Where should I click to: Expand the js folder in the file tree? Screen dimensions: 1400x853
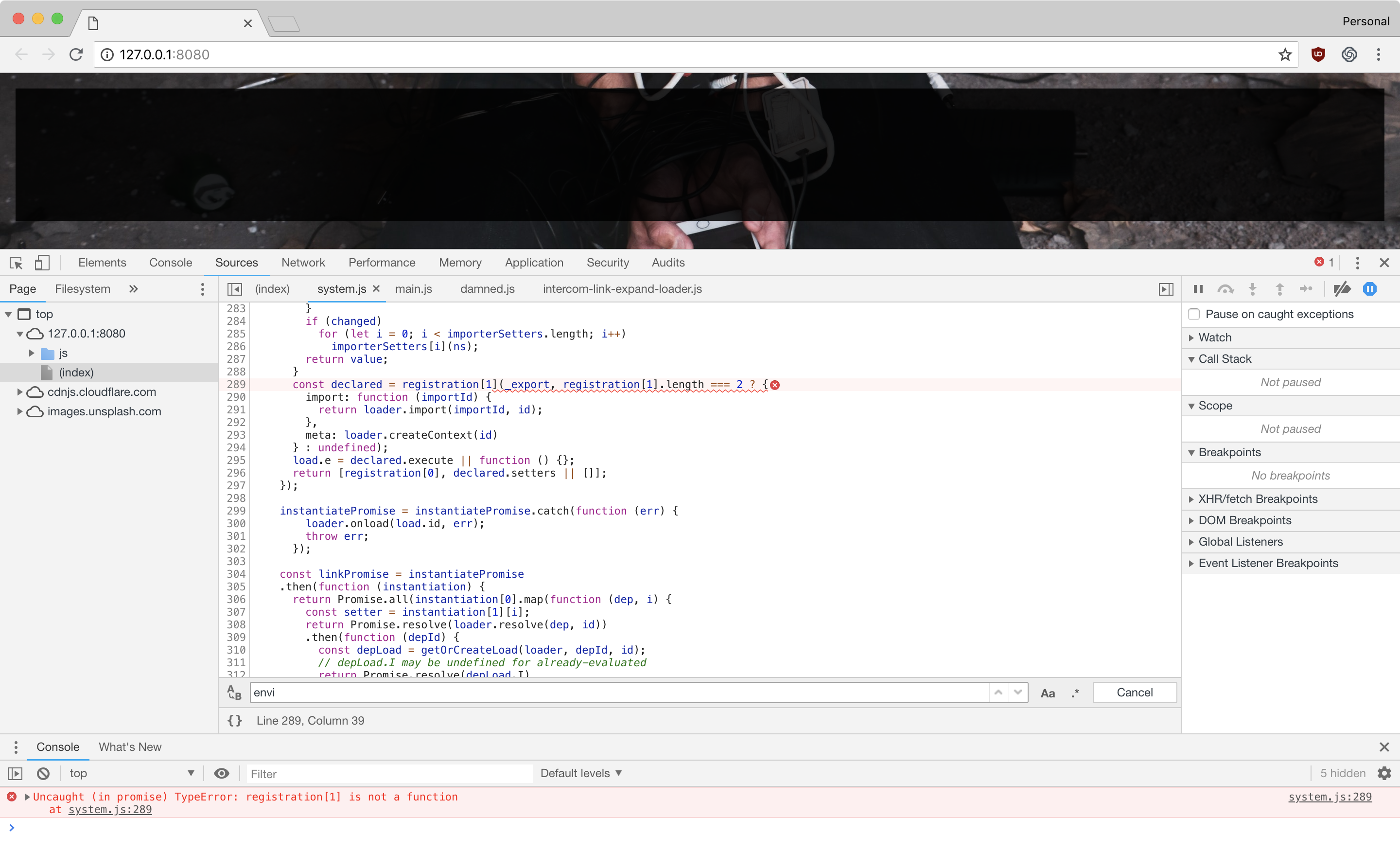coord(31,353)
